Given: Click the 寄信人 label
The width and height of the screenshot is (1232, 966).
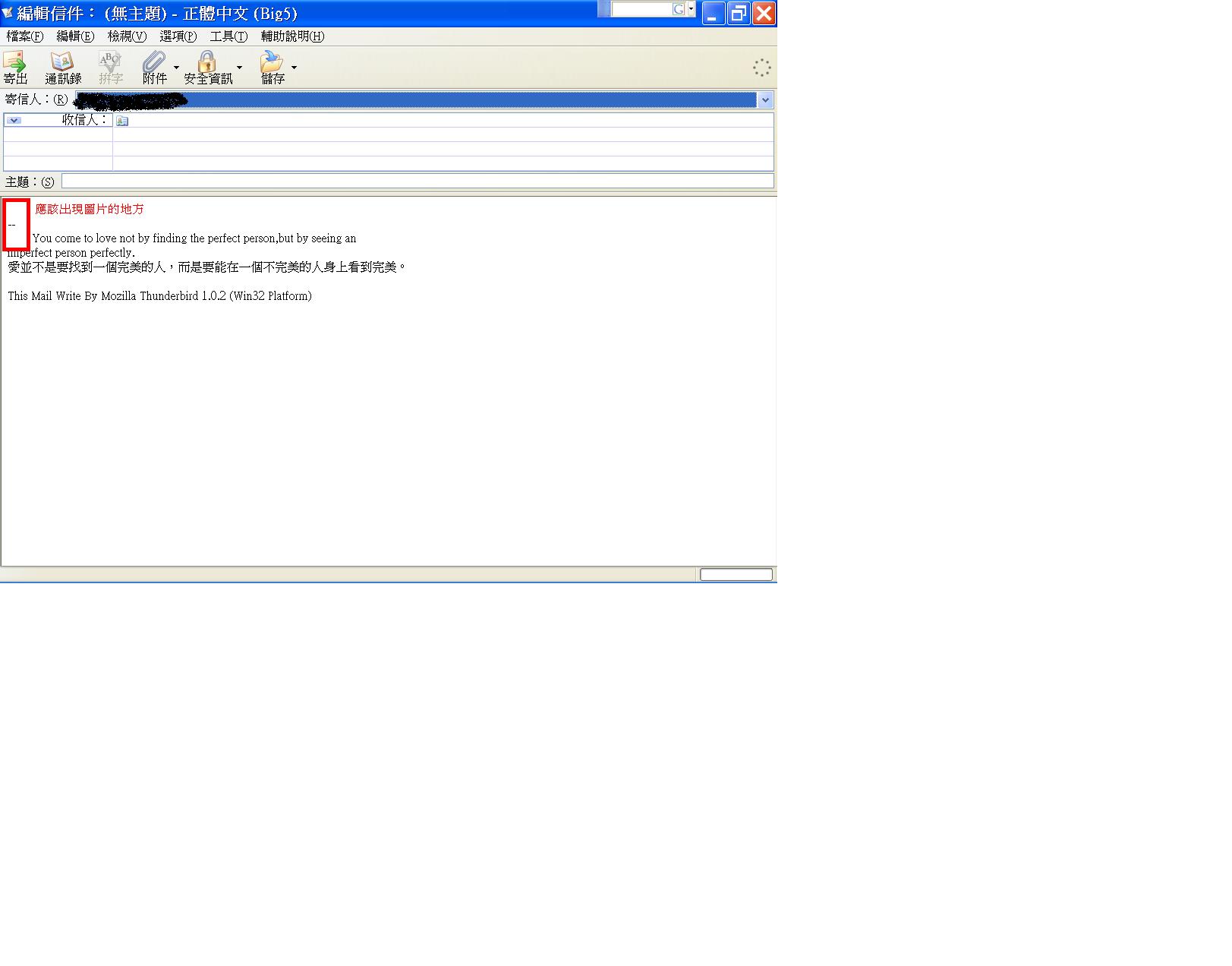Looking at the screenshot, I should (x=36, y=99).
